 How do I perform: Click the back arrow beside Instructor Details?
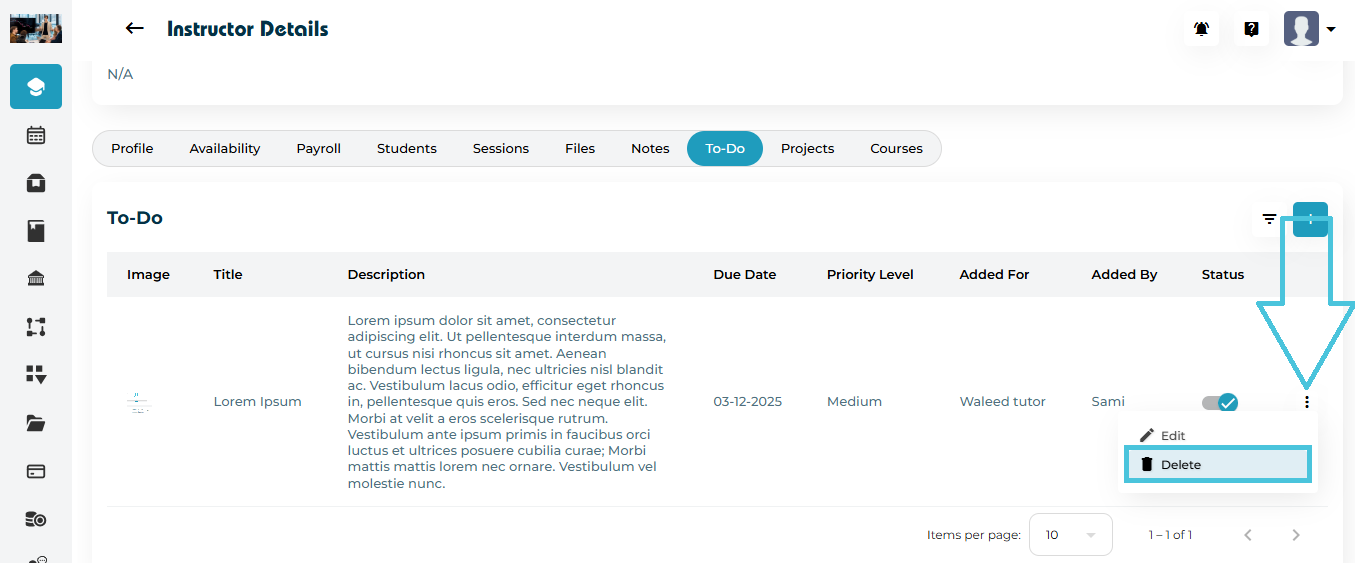(x=135, y=29)
